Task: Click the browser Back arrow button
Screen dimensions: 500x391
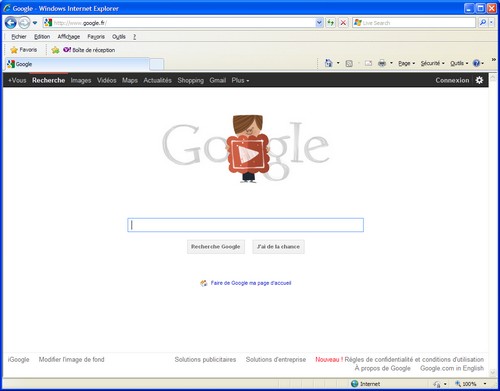Action: coord(11,23)
